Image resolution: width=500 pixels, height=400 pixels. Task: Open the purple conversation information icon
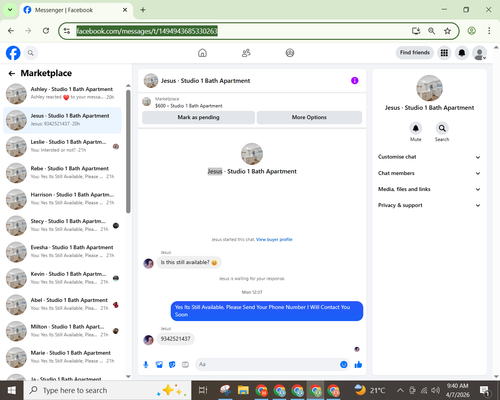click(x=355, y=81)
